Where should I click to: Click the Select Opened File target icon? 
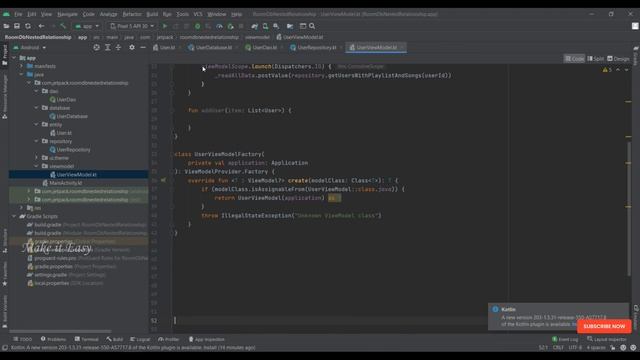click(96, 47)
